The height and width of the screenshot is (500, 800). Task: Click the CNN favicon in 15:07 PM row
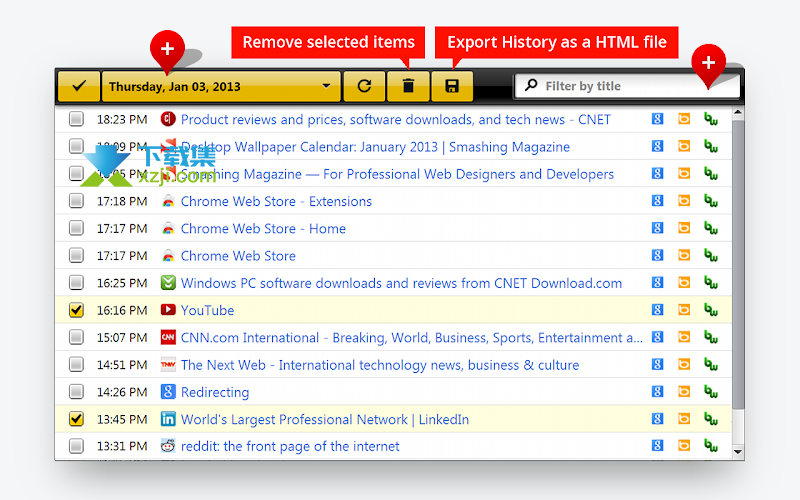pyautogui.click(x=168, y=337)
